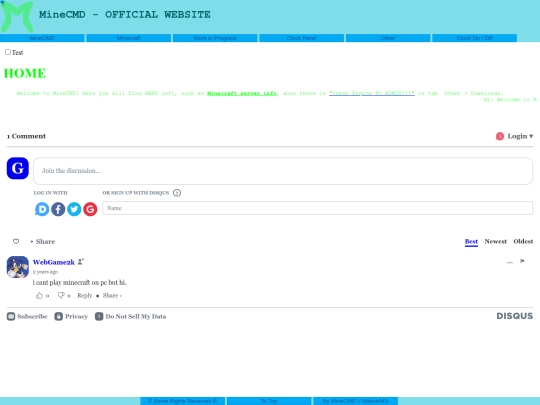
Task: Click the heart recommend icon
Action: coord(16,241)
